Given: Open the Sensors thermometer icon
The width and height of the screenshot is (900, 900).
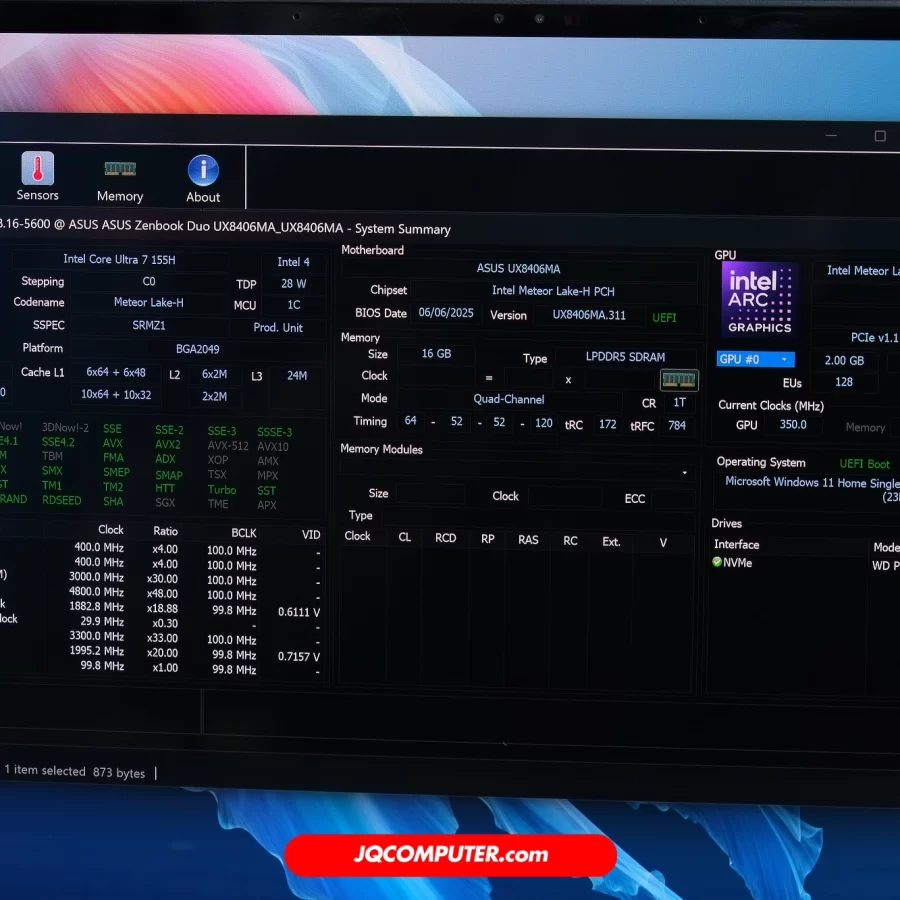Looking at the screenshot, I should tap(38, 169).
